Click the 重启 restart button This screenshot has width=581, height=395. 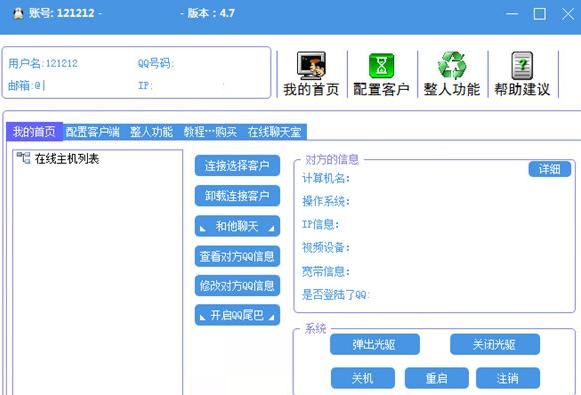(x=436, y=378)
